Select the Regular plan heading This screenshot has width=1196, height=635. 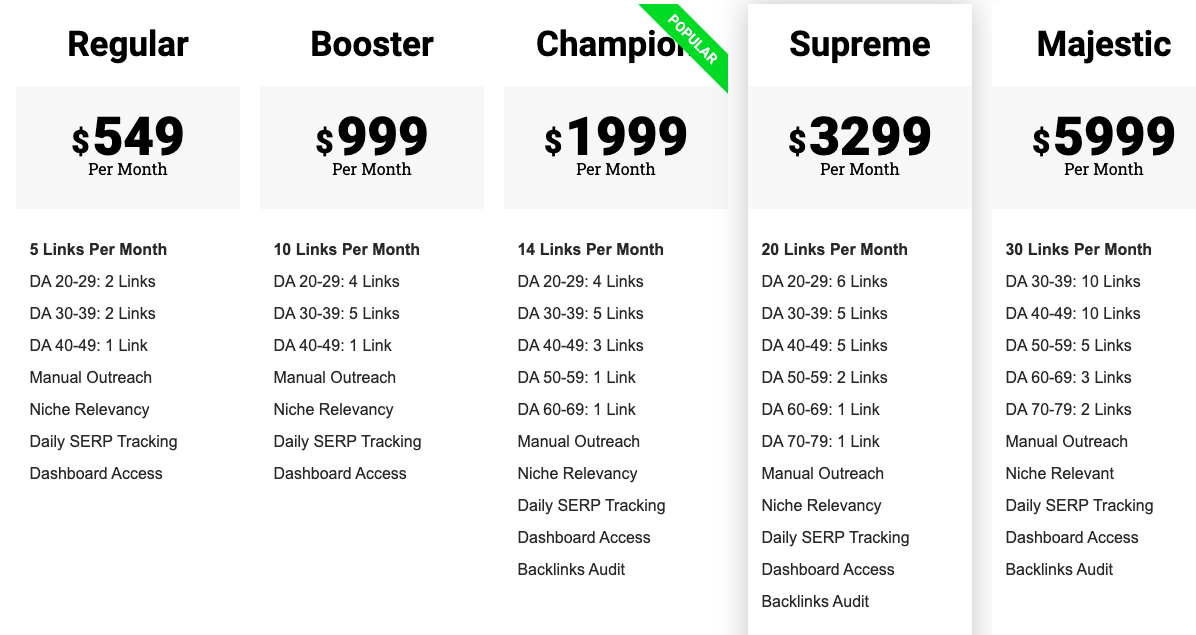tap(128, 44)
